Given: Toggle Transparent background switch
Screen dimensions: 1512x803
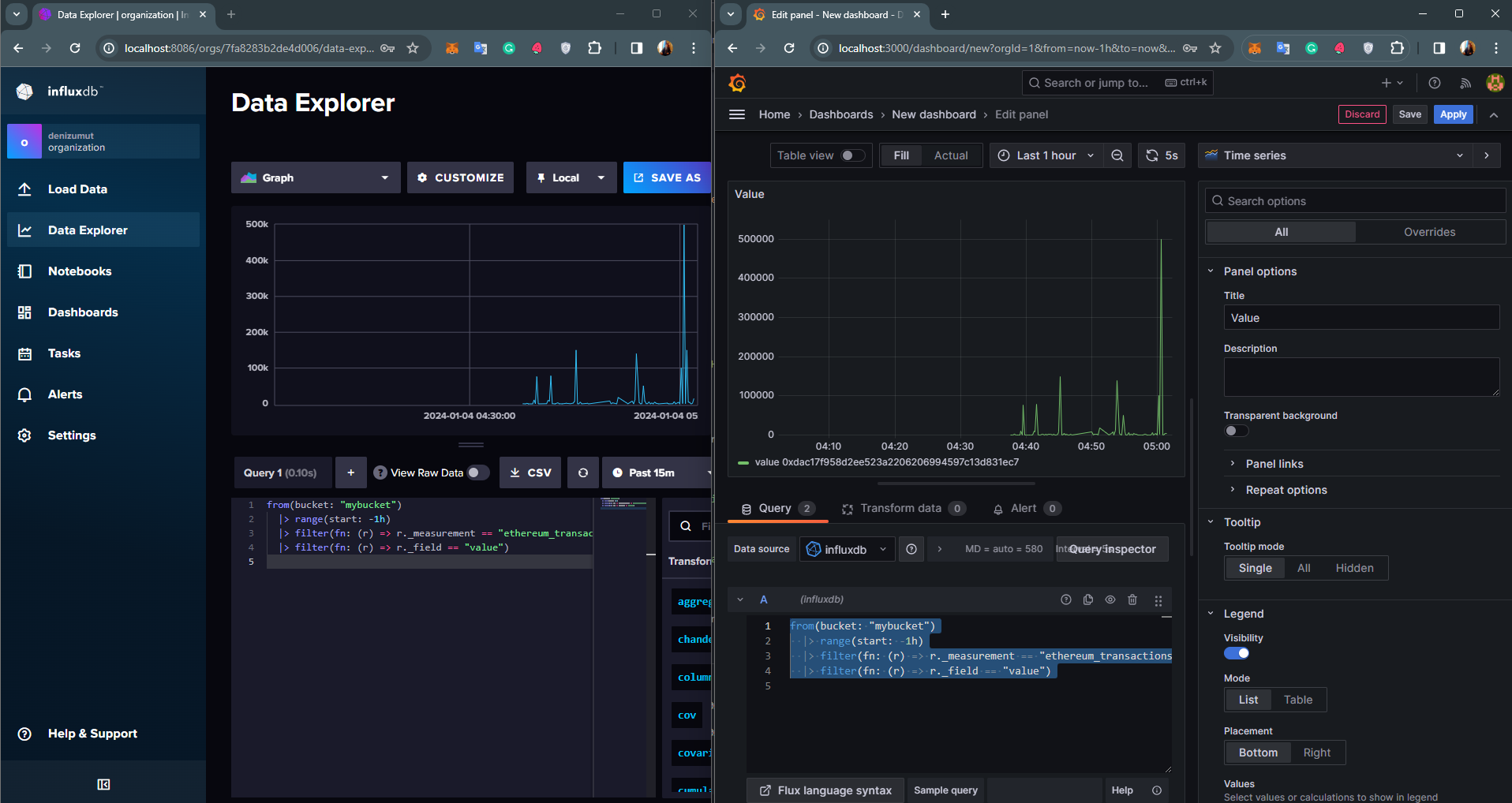Looking at the screenshot, I should 1237,431.
